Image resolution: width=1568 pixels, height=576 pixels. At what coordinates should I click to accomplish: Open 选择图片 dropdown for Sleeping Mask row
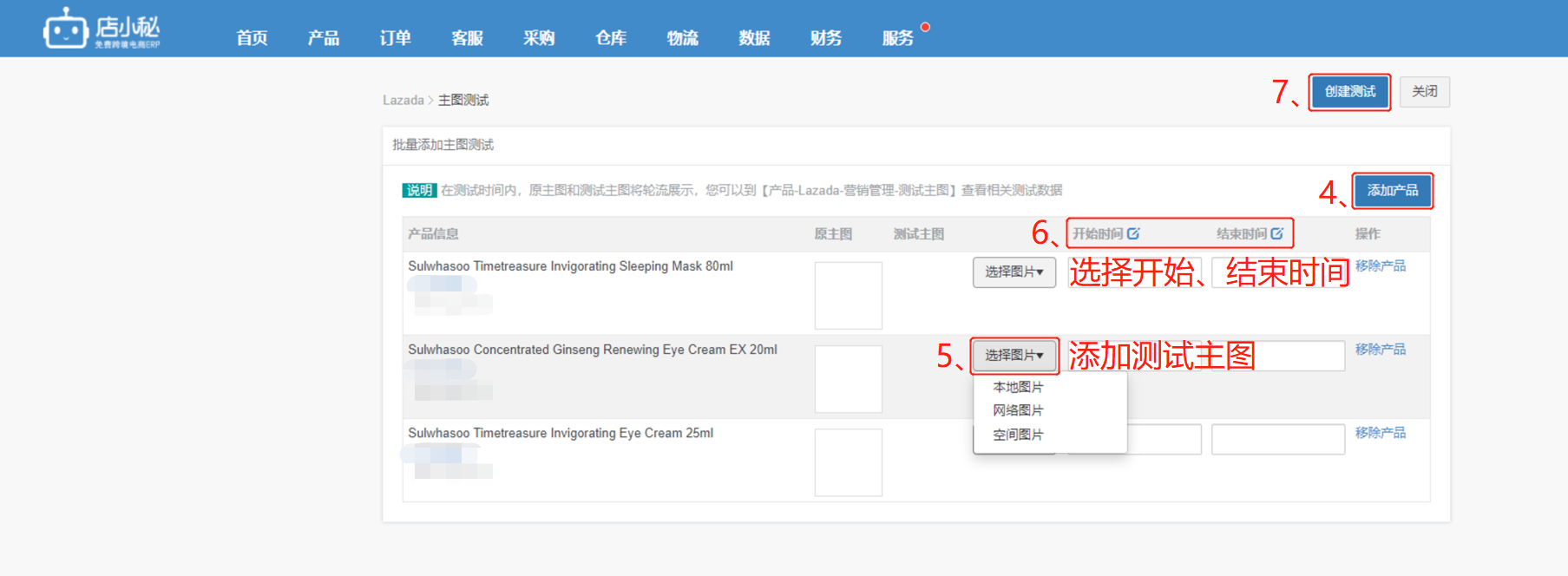(1014, 272)
